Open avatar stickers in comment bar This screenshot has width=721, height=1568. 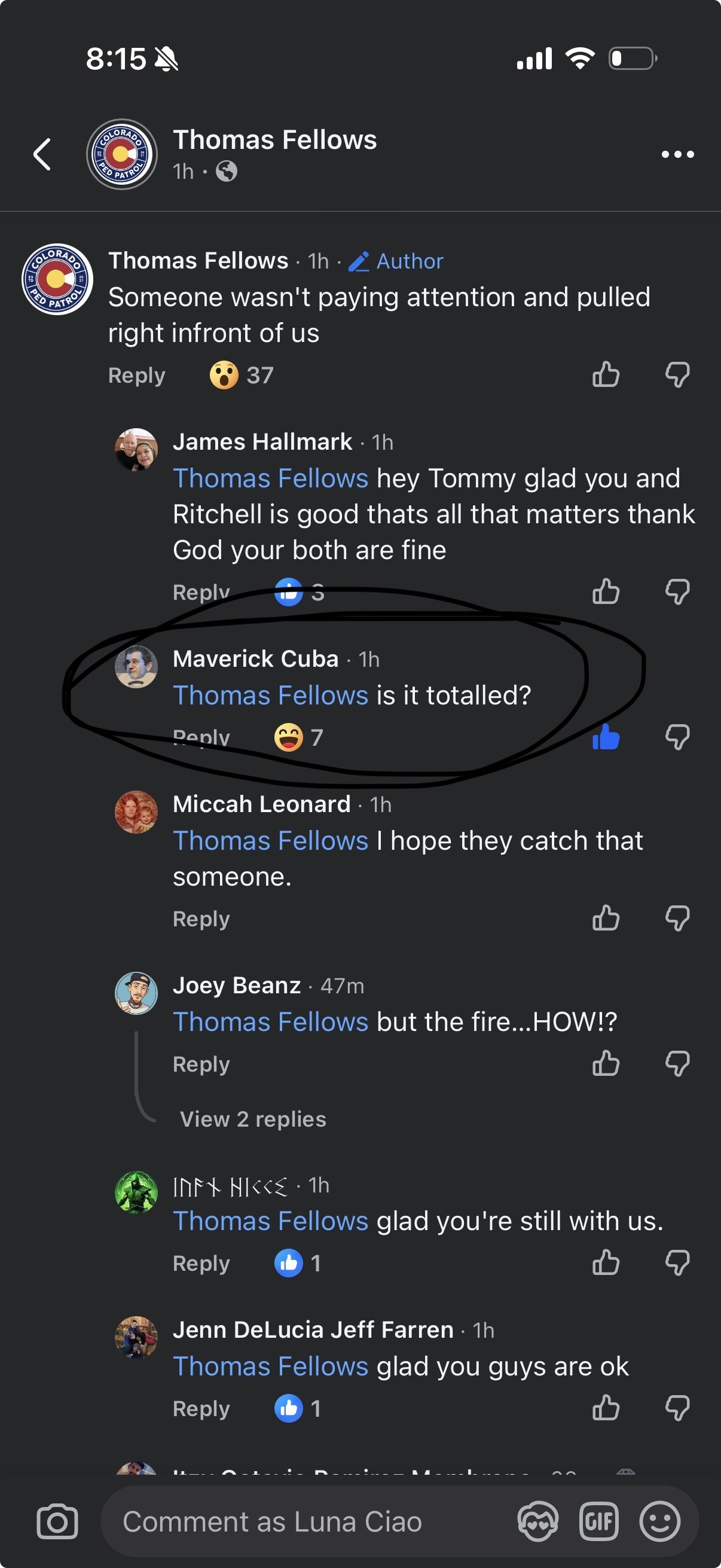(x=537, y=1521)
